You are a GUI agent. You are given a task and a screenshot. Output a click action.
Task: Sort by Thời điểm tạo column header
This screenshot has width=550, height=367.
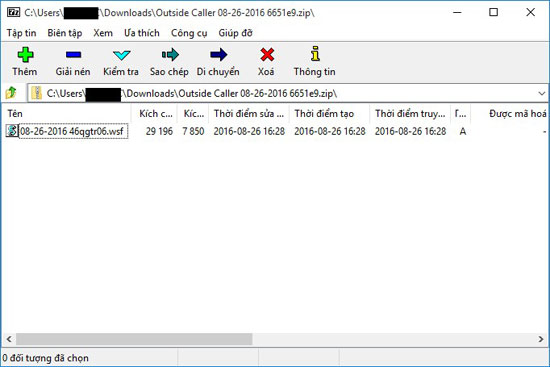coord(329,114)
